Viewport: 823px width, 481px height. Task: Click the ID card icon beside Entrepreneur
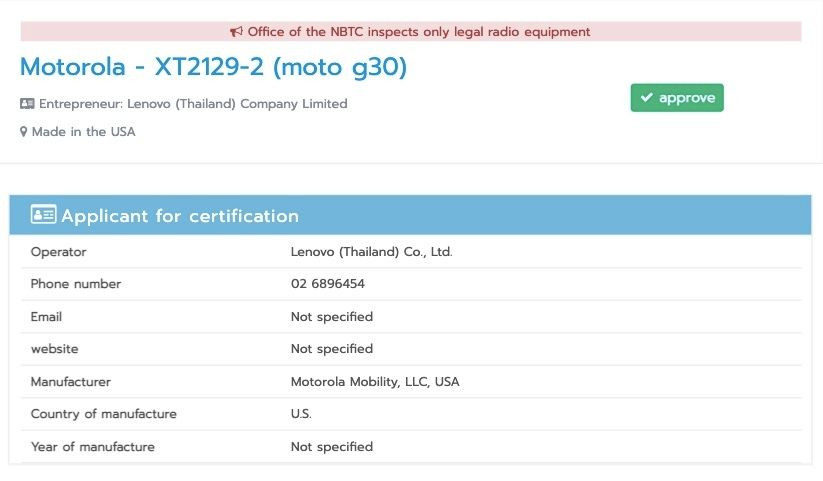tap(27, 104)
